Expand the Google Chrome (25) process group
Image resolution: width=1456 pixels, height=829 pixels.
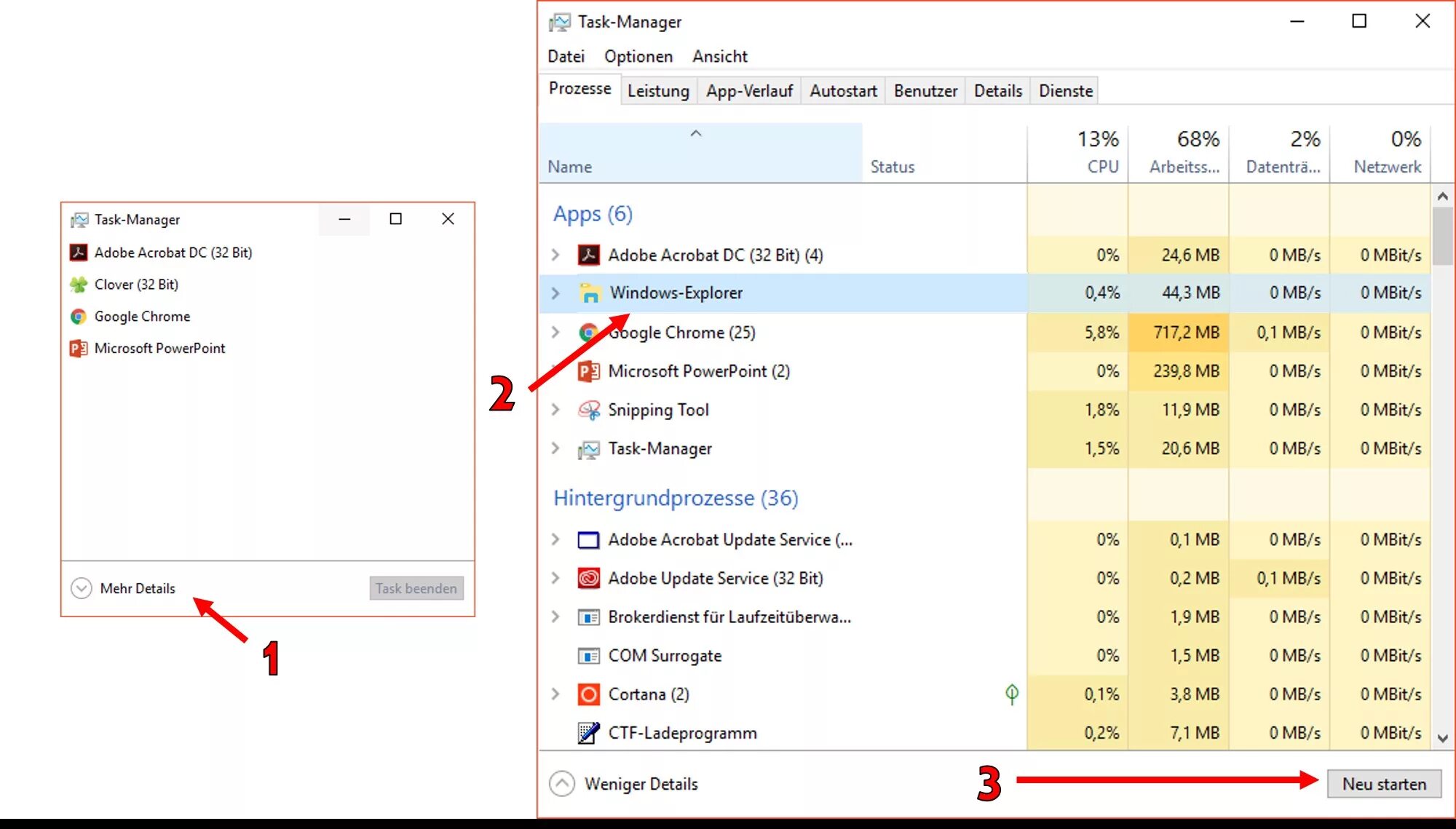pyautogui.click(x=555, y=333)
